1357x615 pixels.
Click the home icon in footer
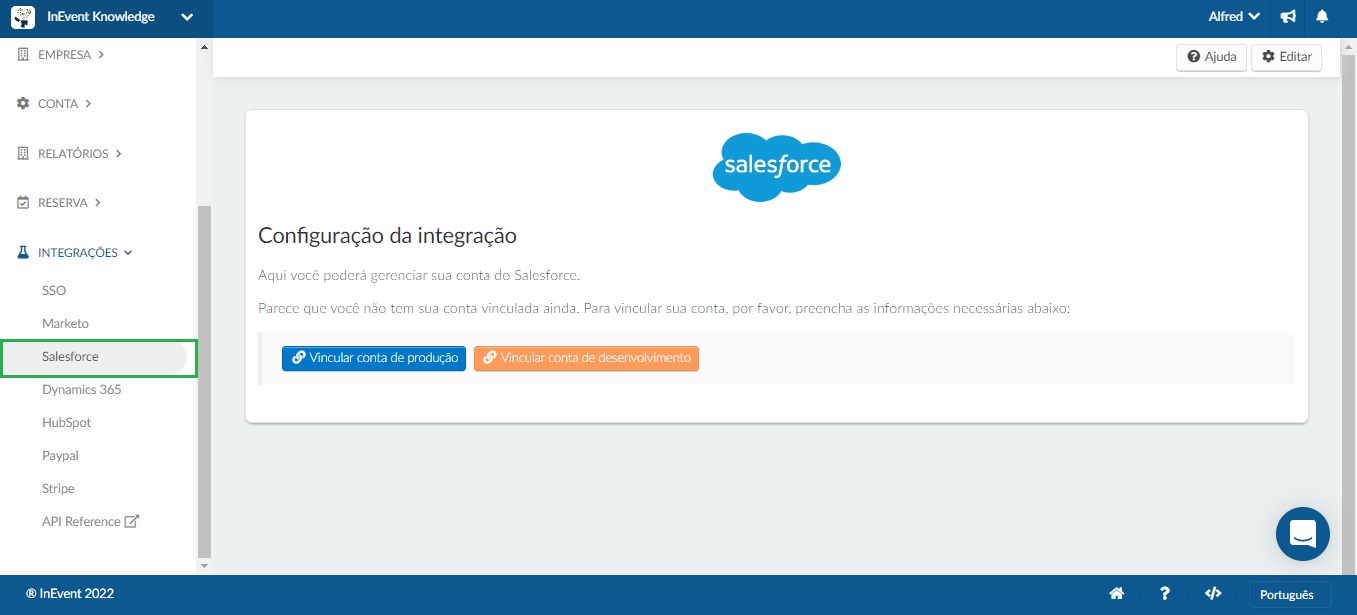[1117, 593]
